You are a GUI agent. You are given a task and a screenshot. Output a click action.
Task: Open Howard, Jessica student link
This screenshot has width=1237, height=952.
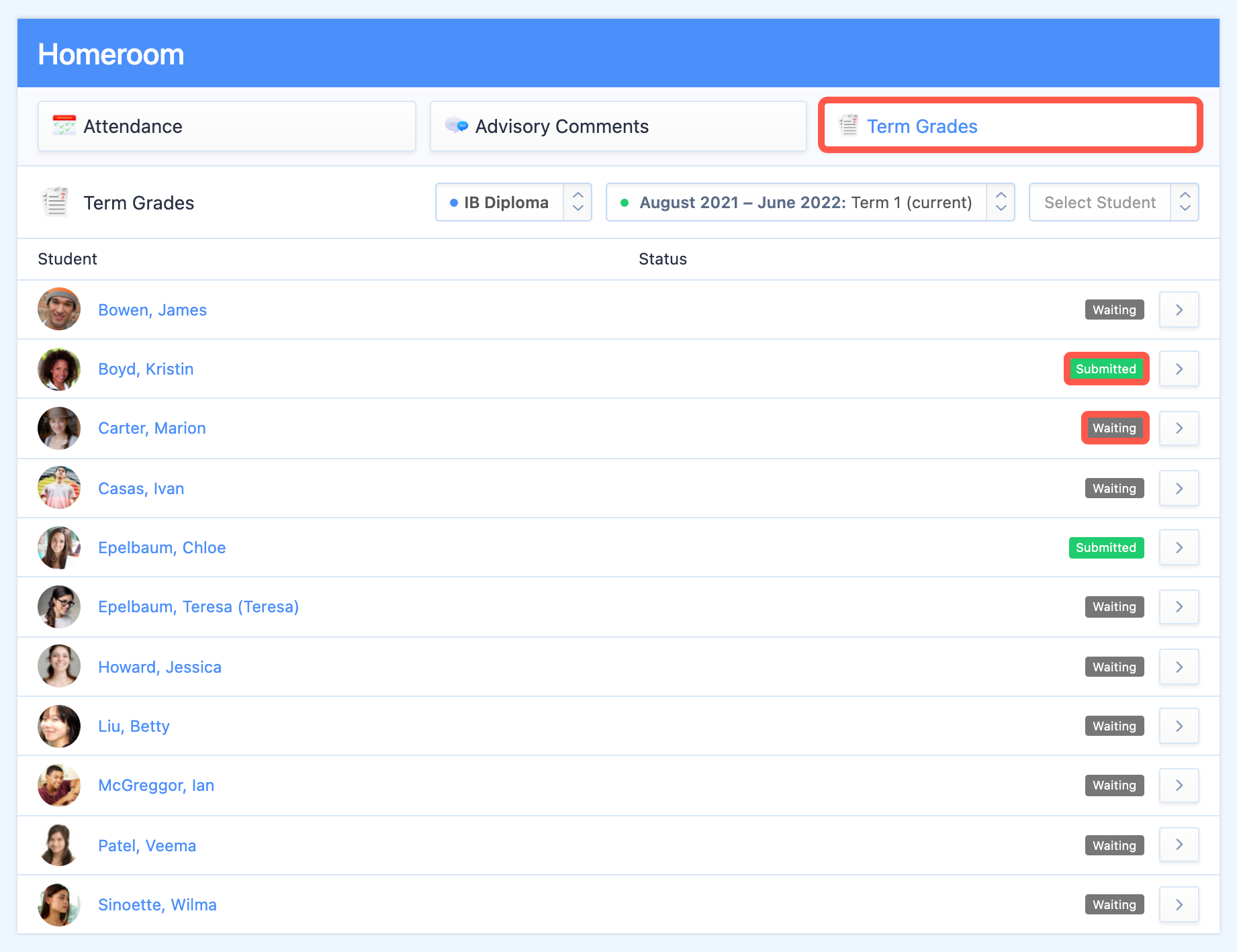click(160, 667)
